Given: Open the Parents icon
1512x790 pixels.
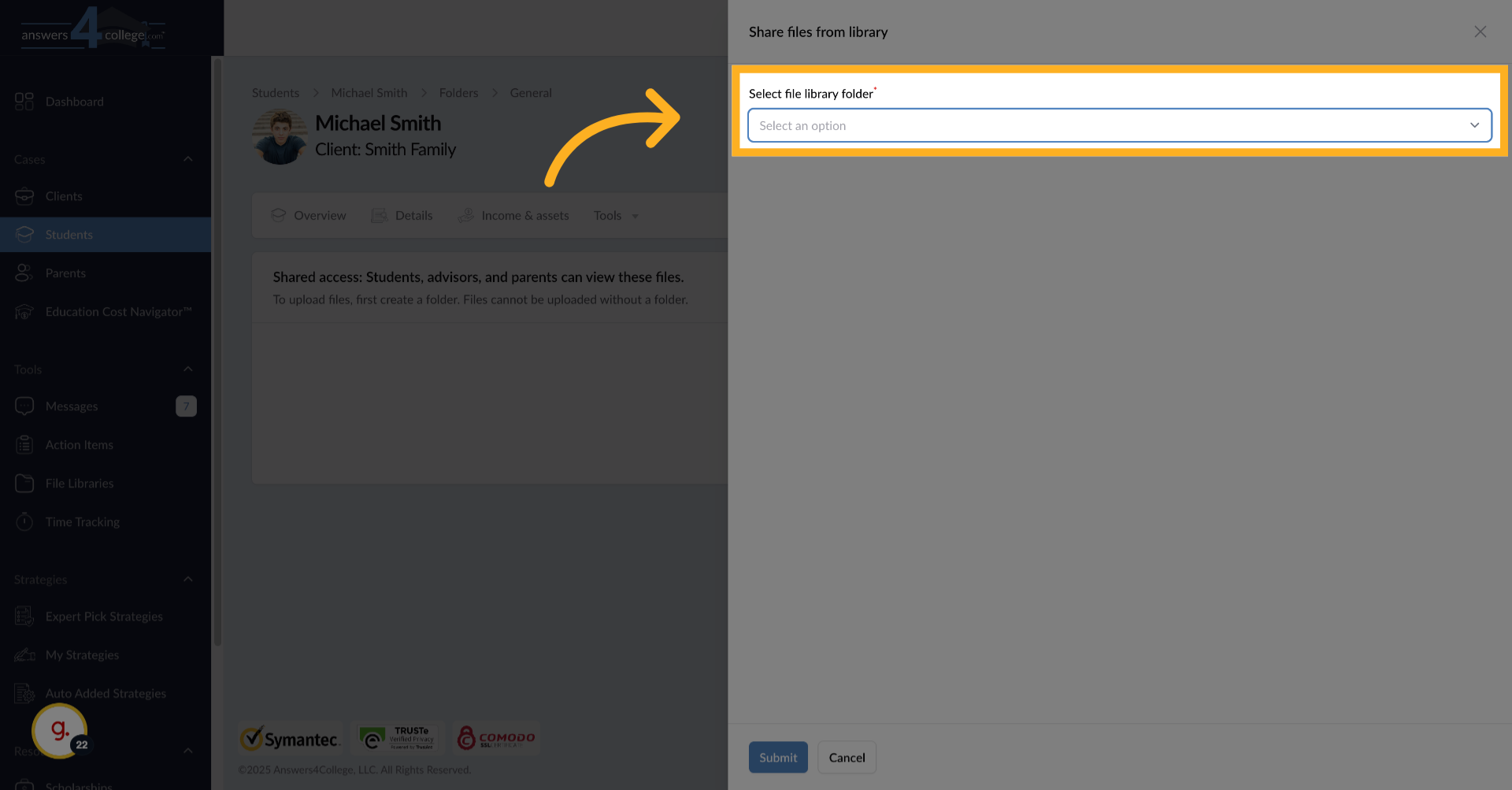Looking at the screenshot, I should click(x=24, y=273).
